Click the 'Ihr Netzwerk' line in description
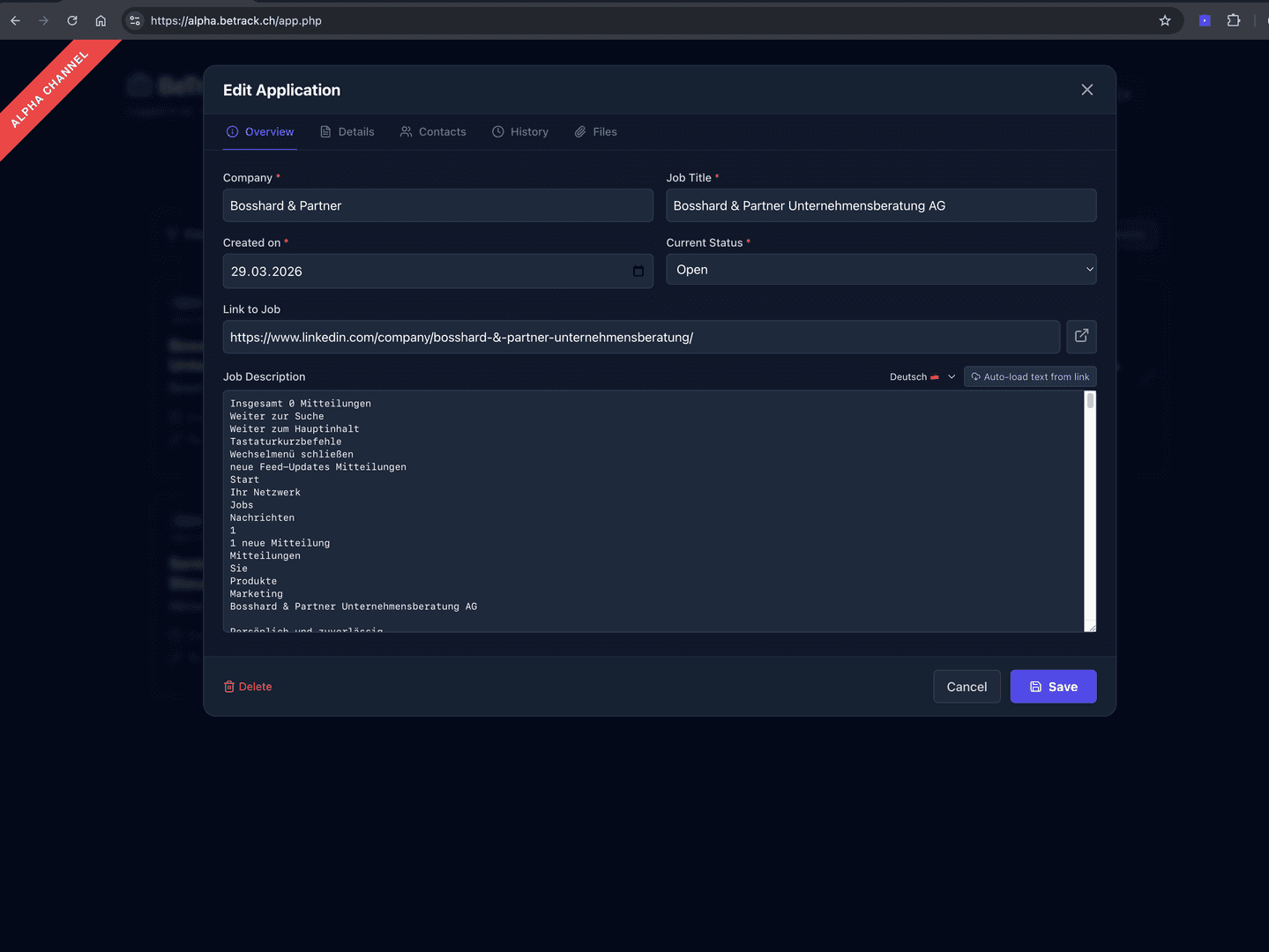The height and width of the screenshot is (952, 1269). 265,493
